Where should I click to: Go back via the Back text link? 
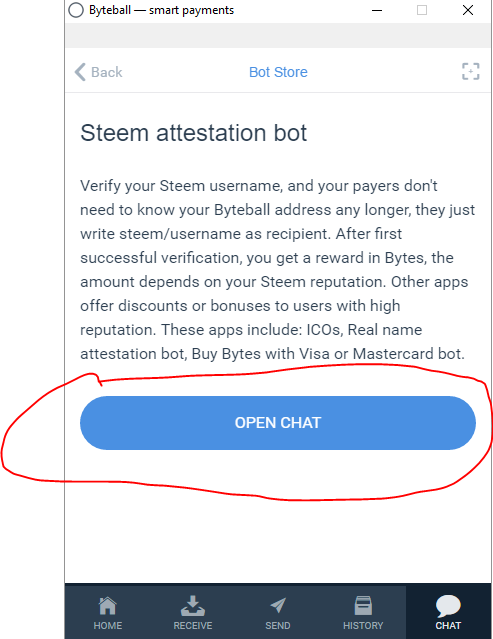click(x=106, y=72)
